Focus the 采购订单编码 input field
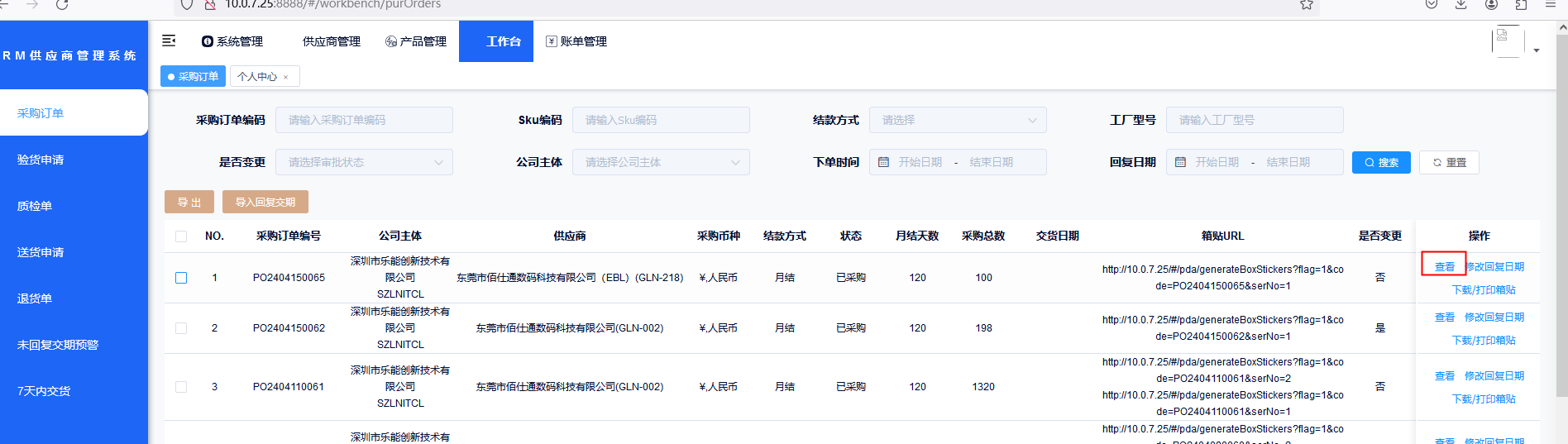 point(364,120)
